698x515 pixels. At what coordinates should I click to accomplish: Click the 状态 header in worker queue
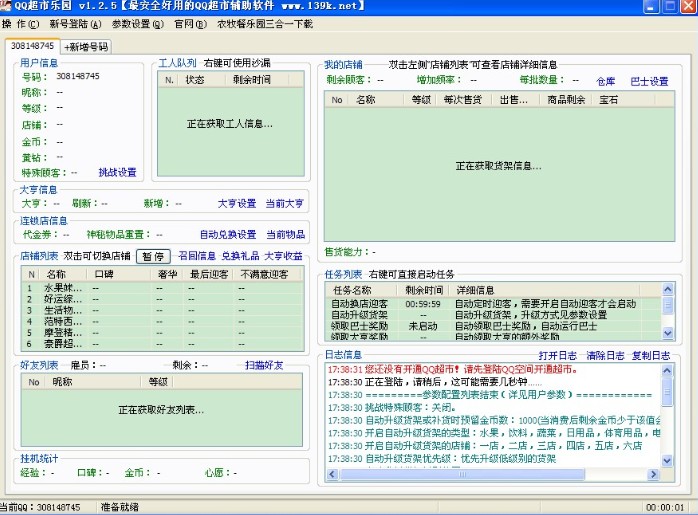pyautogui.click(x=200, y=80)
